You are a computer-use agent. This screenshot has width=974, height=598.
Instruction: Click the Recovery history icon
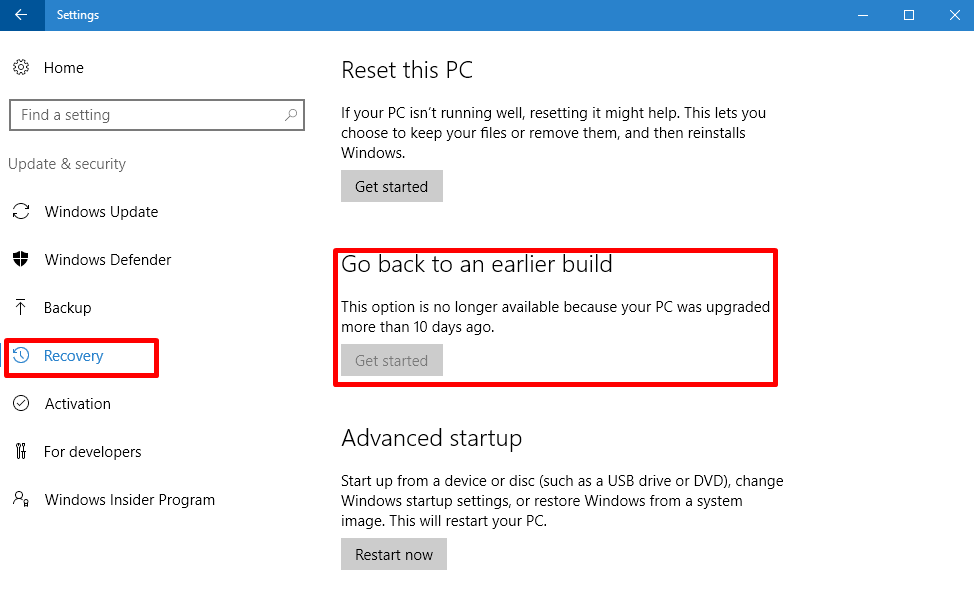point(21,356)
